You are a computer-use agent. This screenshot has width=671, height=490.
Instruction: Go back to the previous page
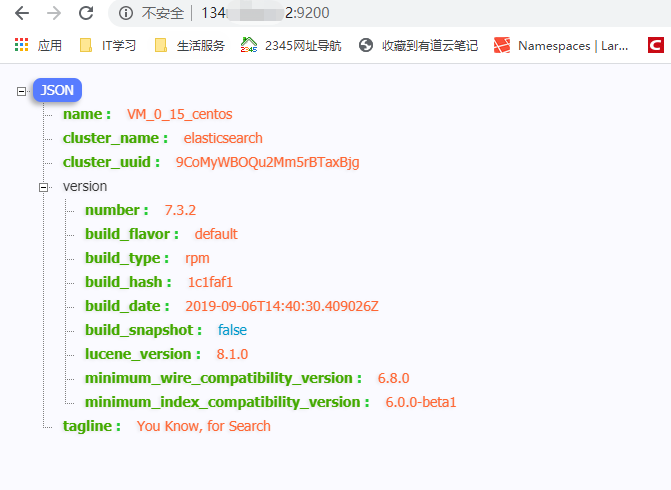pyautogui.click(x=21, y=13)
